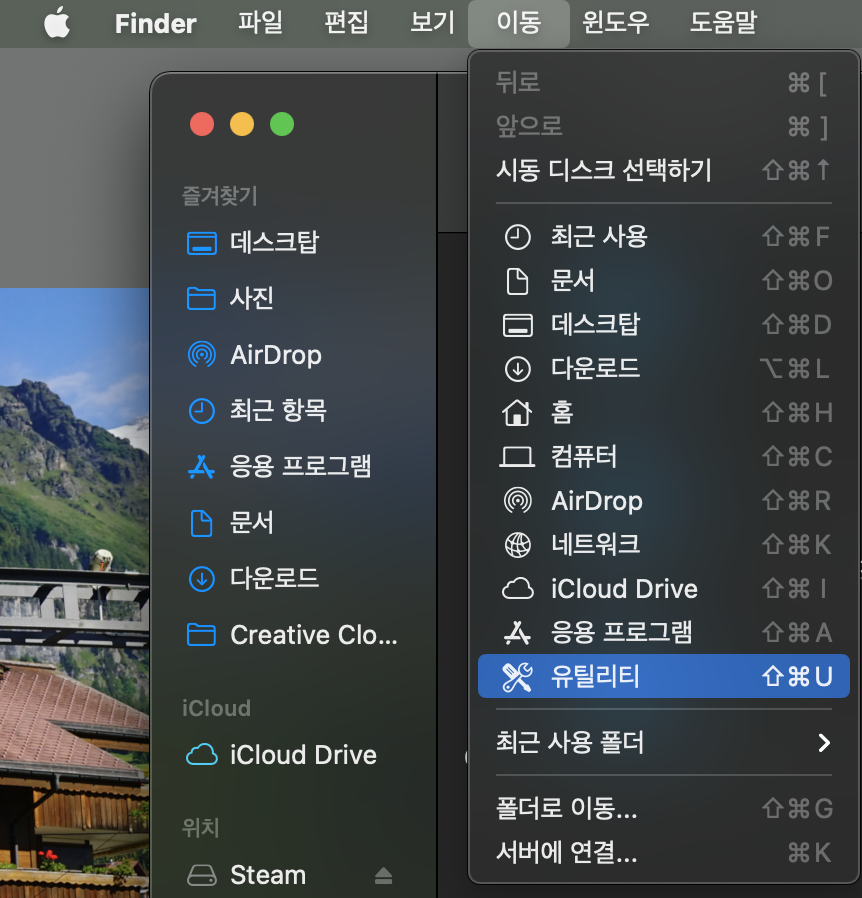This screenshot has width=862, height=898.
Task: Open 유틸리티 from the 이동 menu
Action: pos(663,676)
